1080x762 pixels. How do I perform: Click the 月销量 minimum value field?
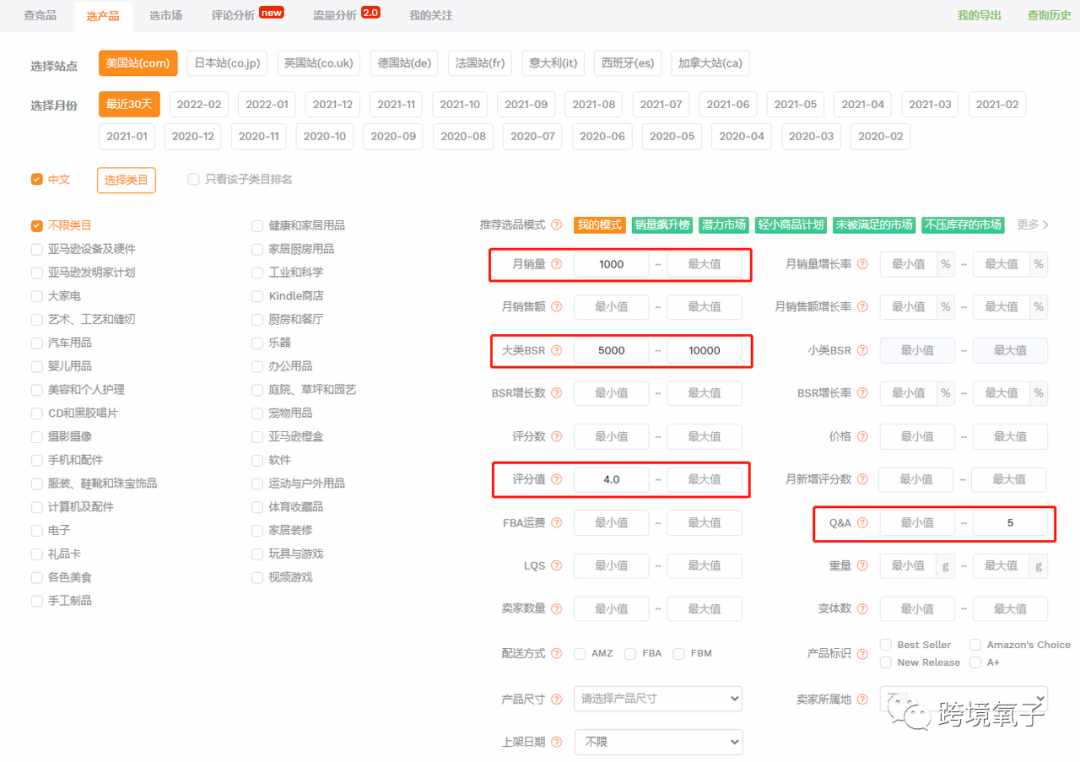coord(611,264)
